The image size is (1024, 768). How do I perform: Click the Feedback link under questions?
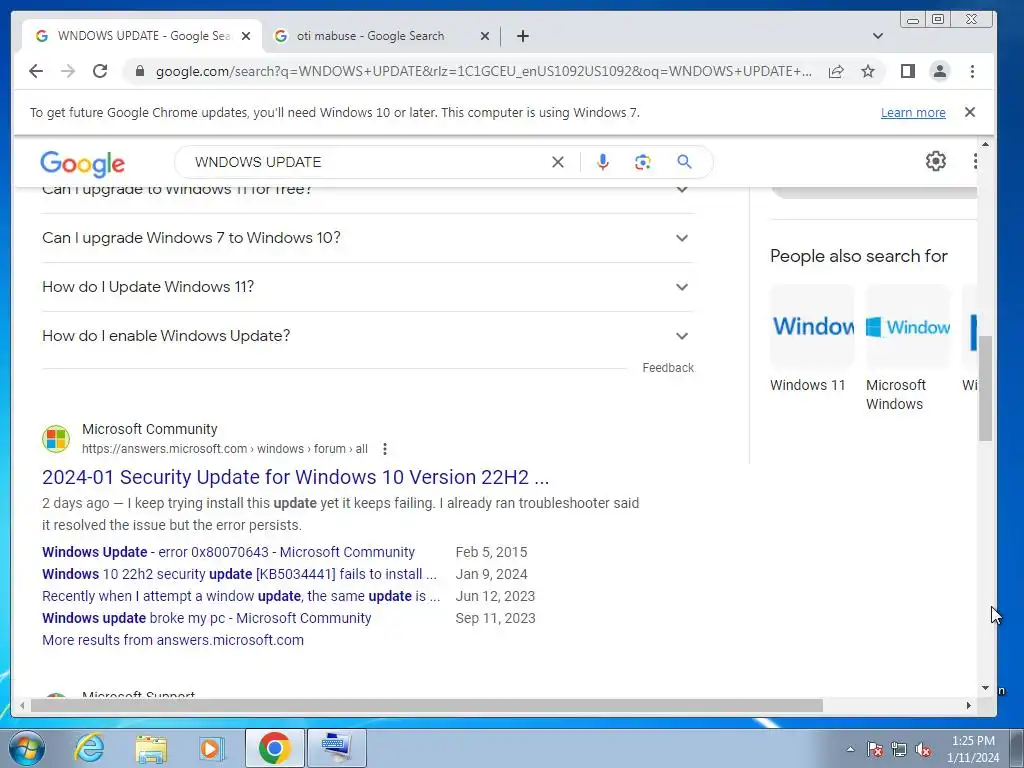click(x=667, y=368)
